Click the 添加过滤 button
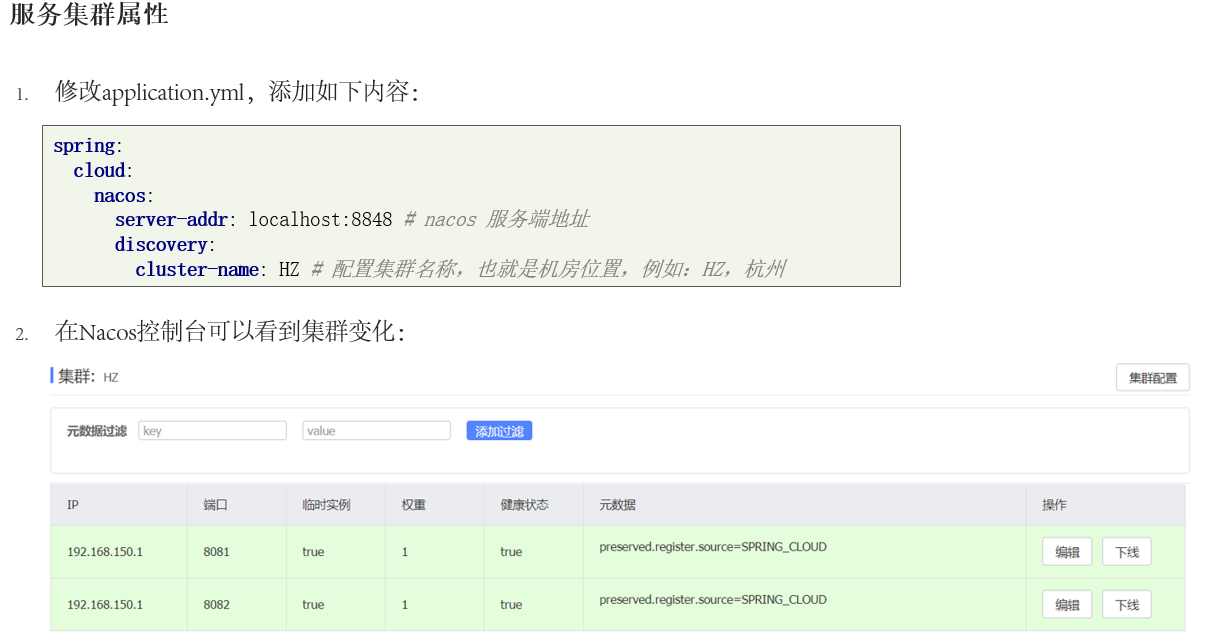The image size is (1208, 643). (x=499, y=431)
